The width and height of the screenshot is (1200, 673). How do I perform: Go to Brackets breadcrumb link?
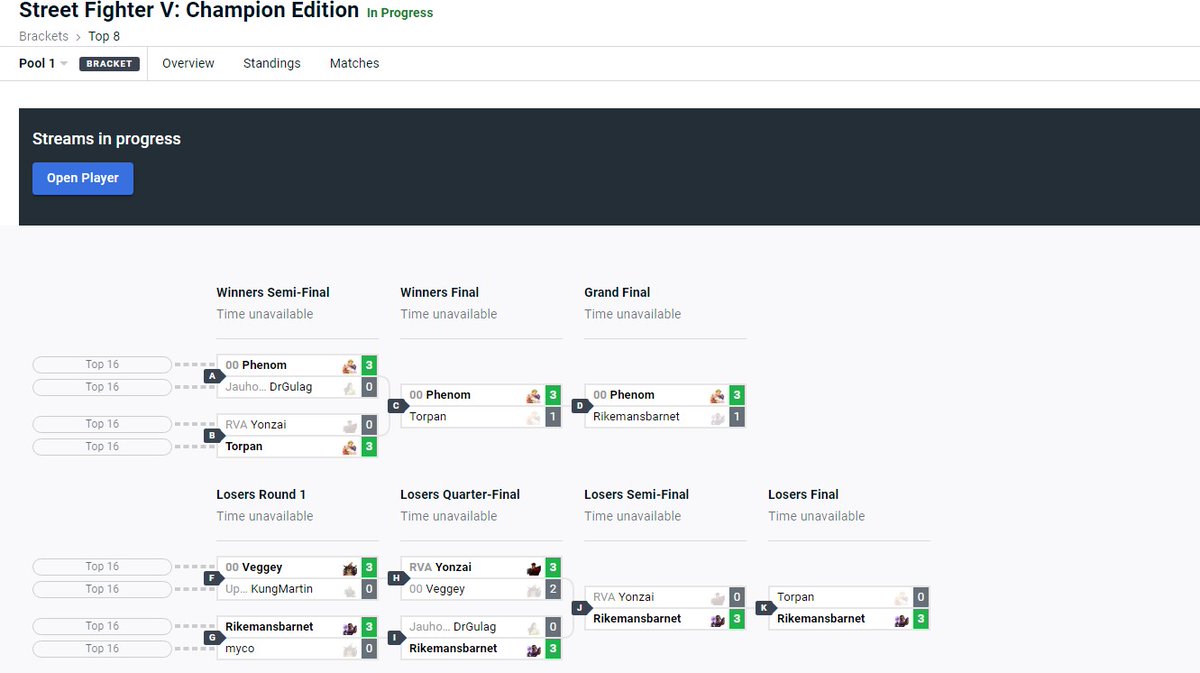coord(44,36)
